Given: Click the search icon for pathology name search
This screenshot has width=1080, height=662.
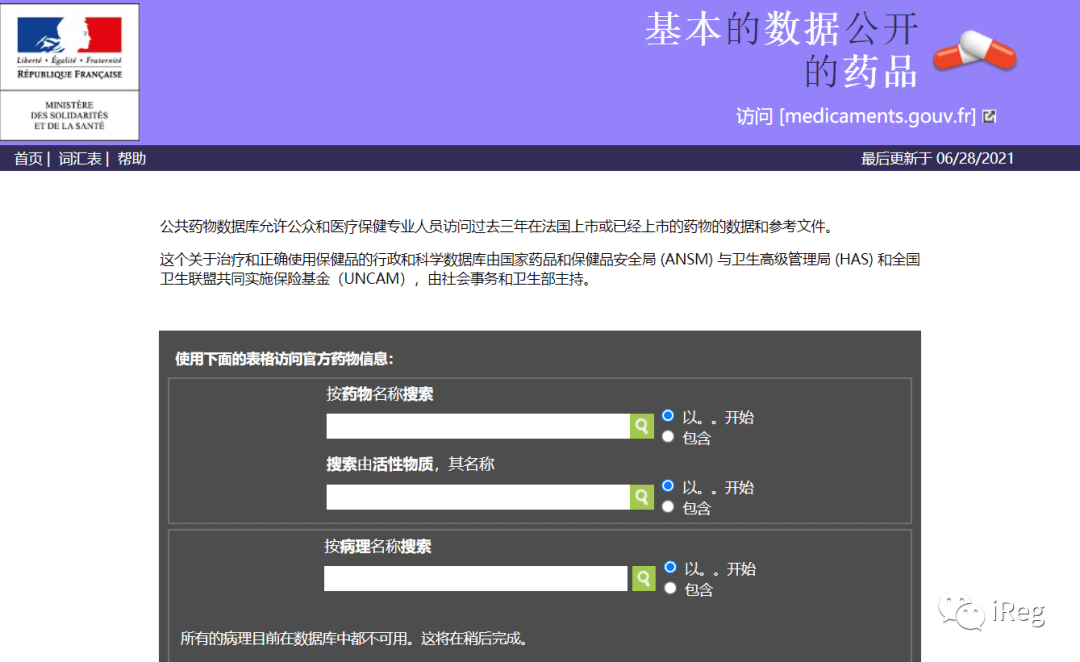Looking at the screenshot, I should tap(643, 579).
